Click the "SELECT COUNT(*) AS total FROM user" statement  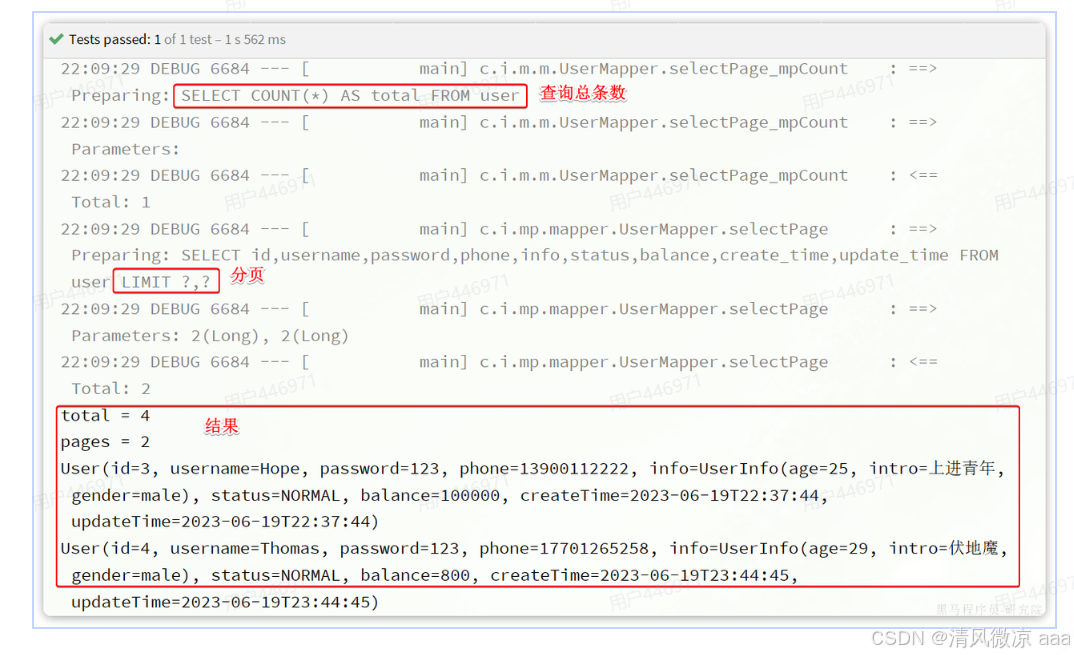click(350, 96)
